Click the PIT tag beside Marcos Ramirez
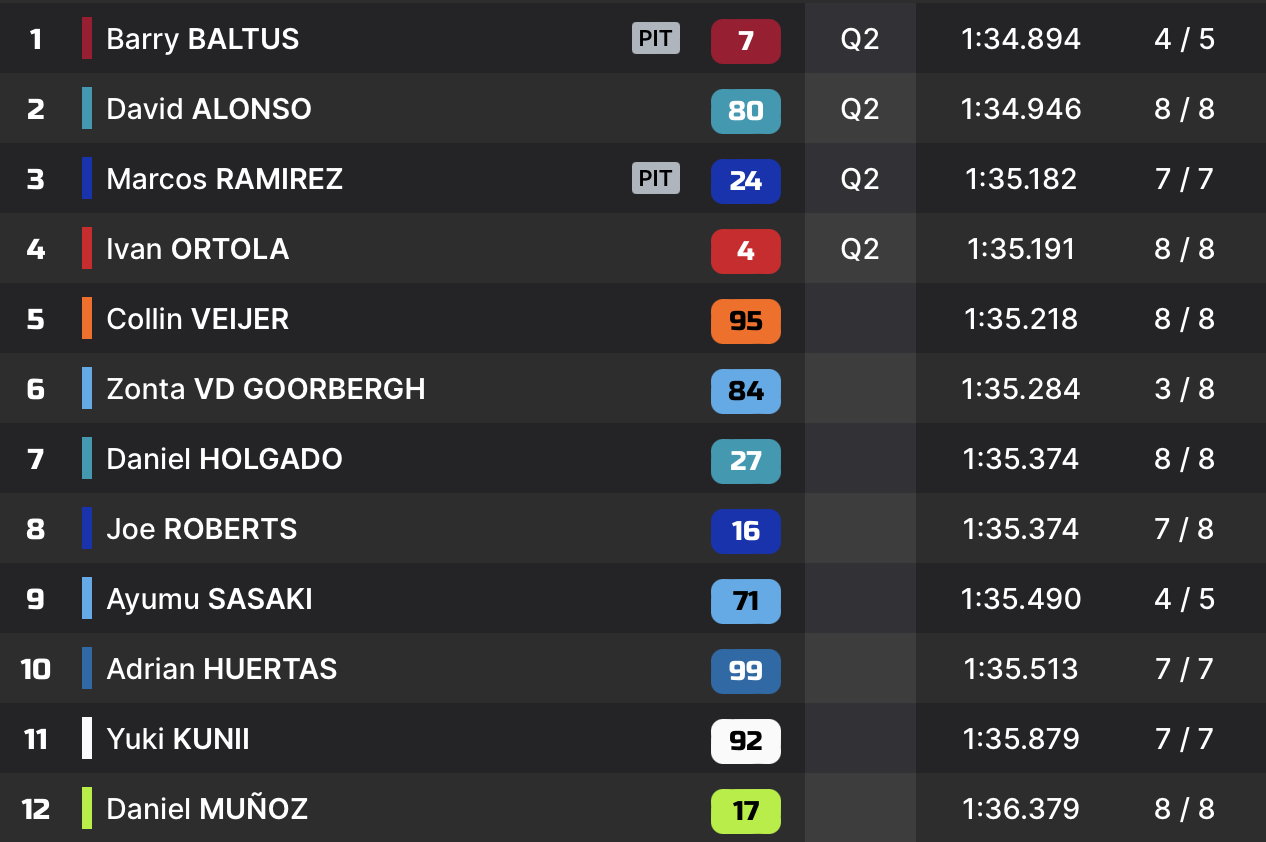 [x=655, y=179]
